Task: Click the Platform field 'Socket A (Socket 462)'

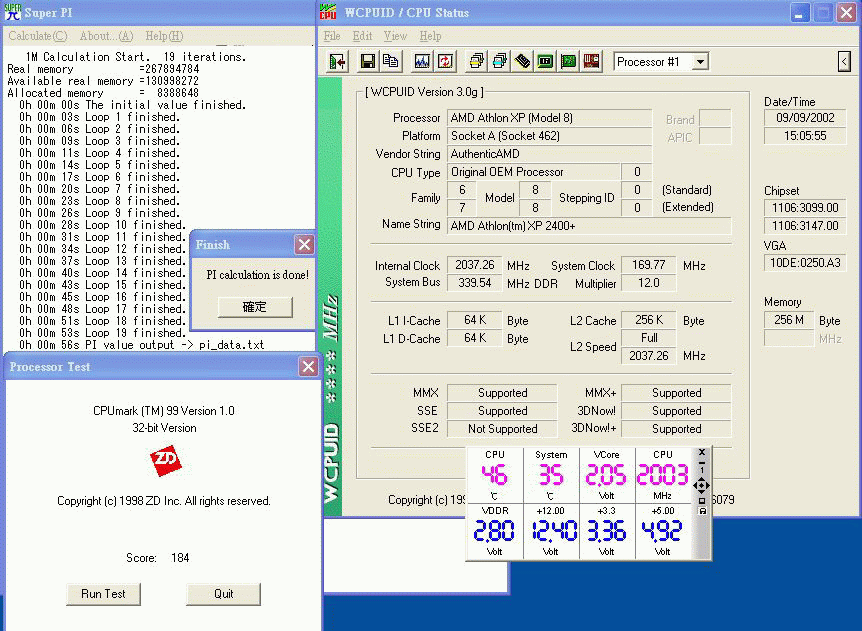Action: [550, 136]
